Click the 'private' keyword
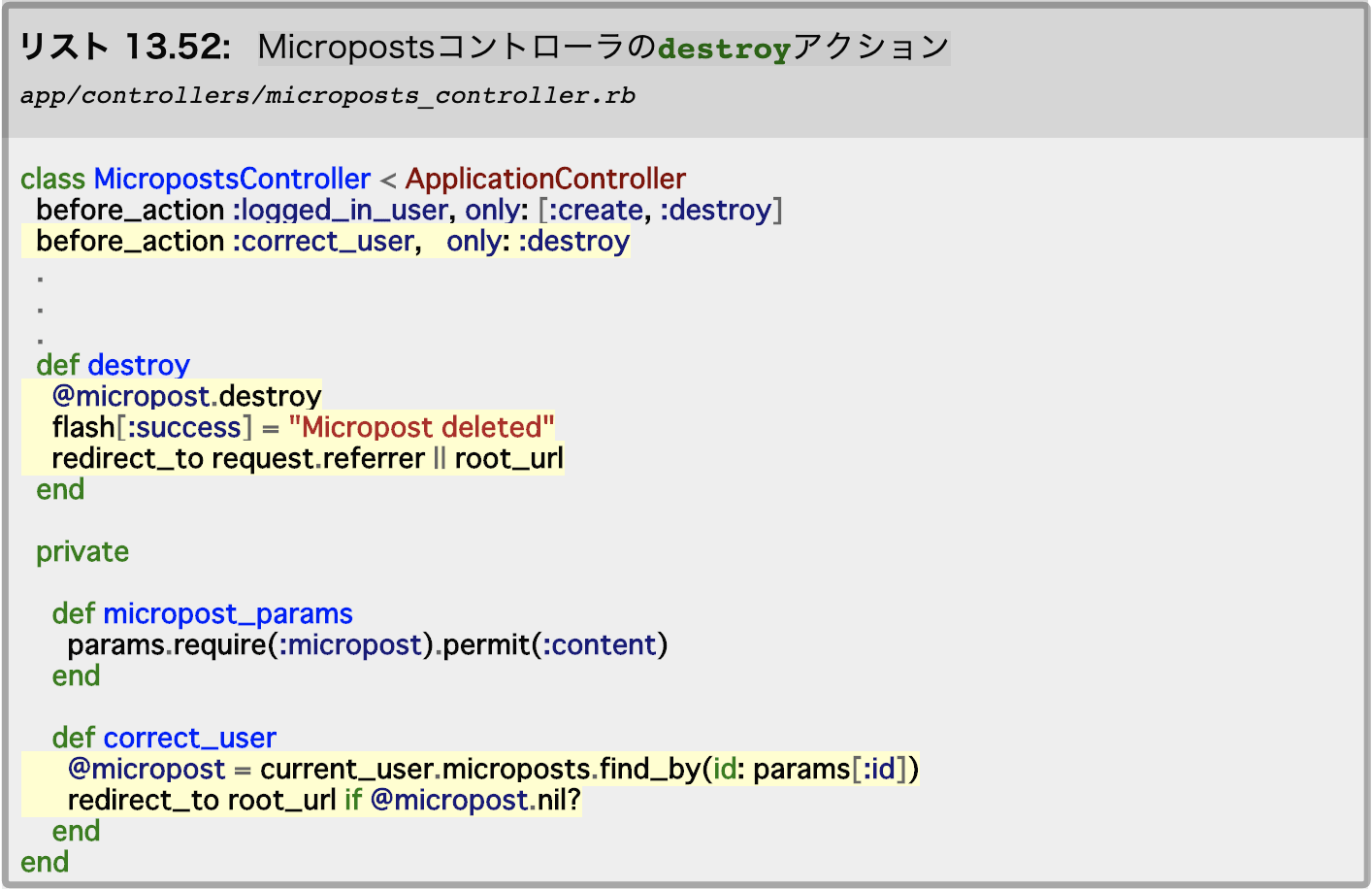 pyautogui.click(x=82, y=551)
